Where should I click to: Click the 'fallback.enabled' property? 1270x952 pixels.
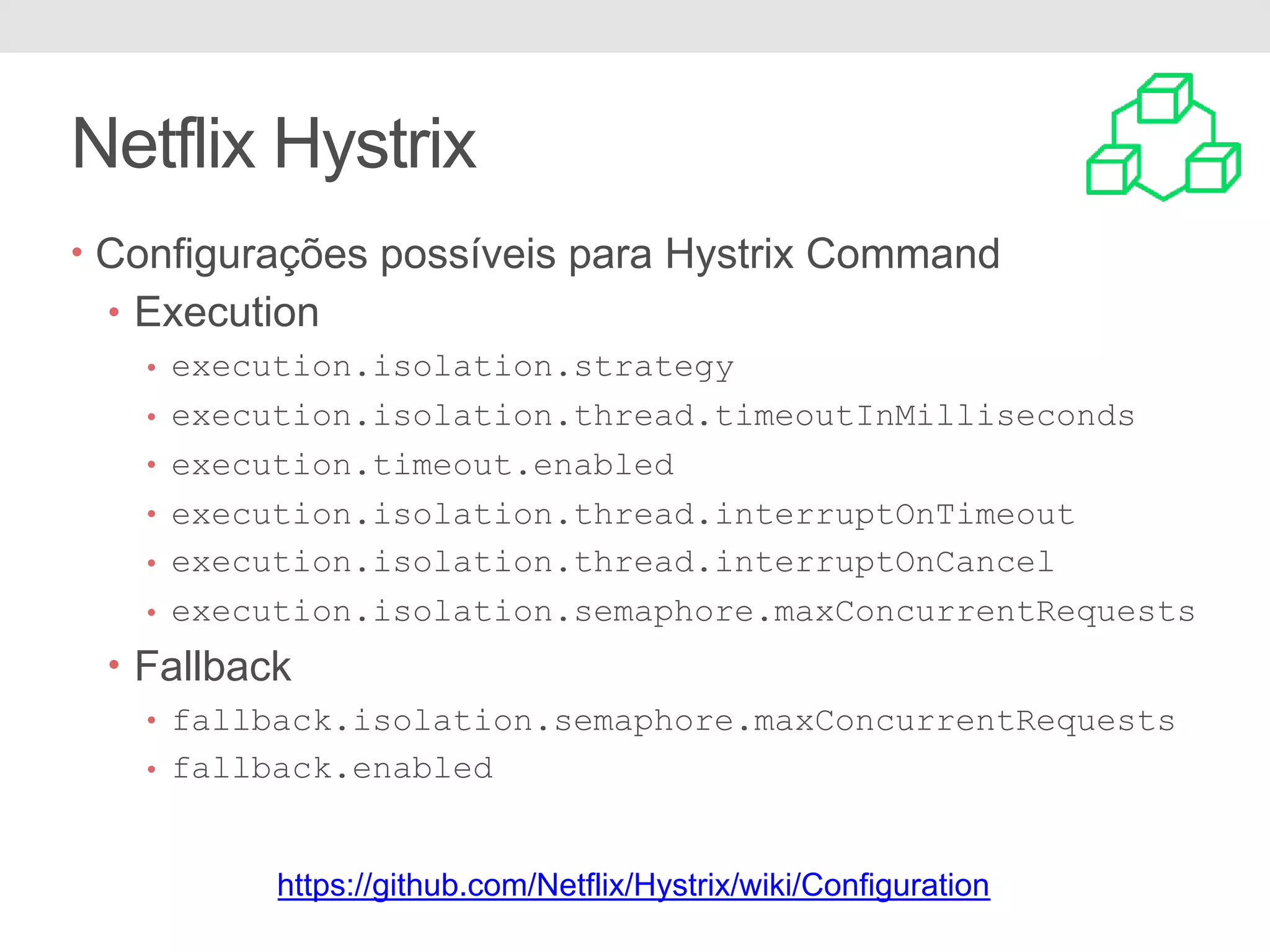click(x=332, y=769)
